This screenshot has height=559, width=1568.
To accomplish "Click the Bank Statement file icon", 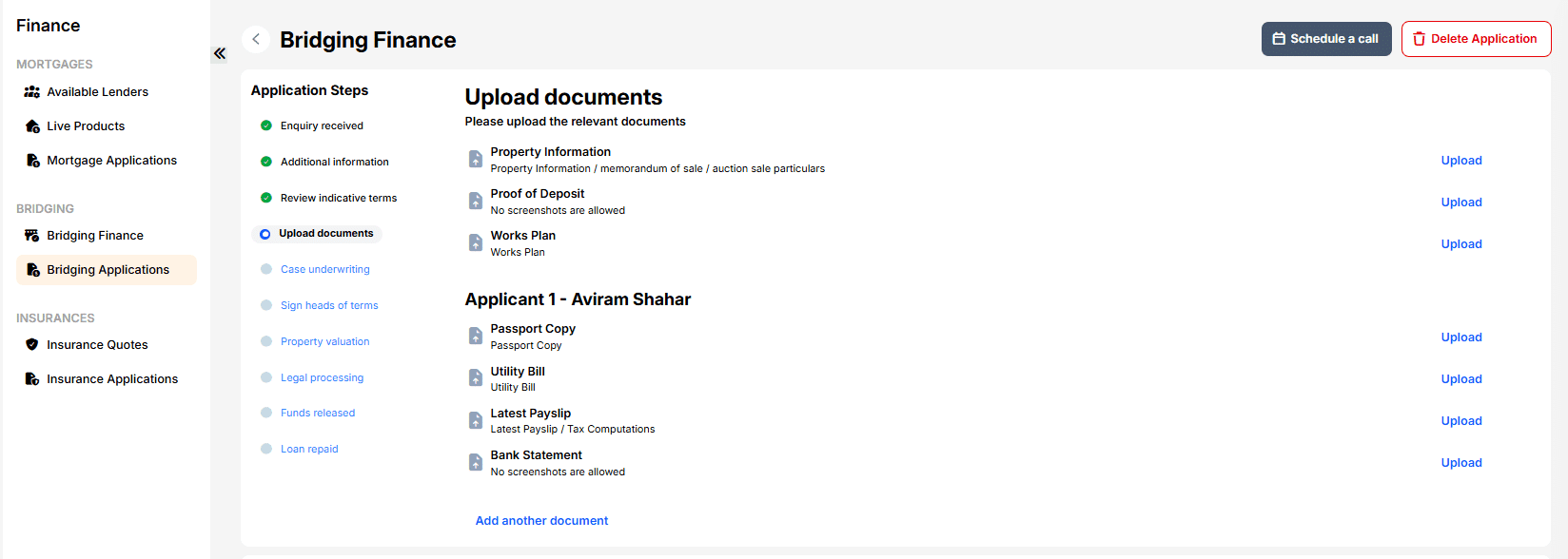I will 476,462.
